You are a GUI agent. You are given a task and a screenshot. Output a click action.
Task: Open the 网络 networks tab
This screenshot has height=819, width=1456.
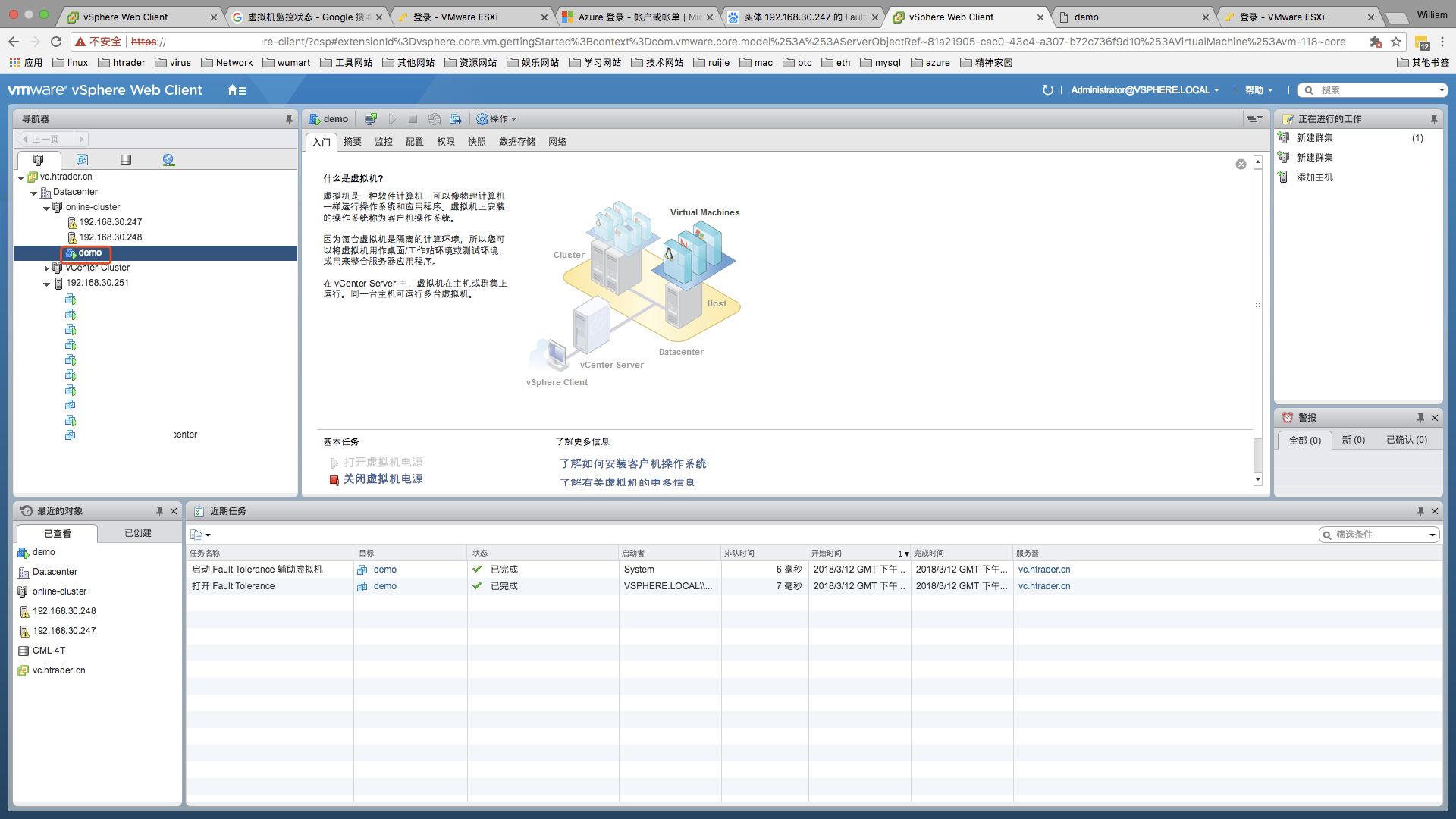click(x=557, y=142)
